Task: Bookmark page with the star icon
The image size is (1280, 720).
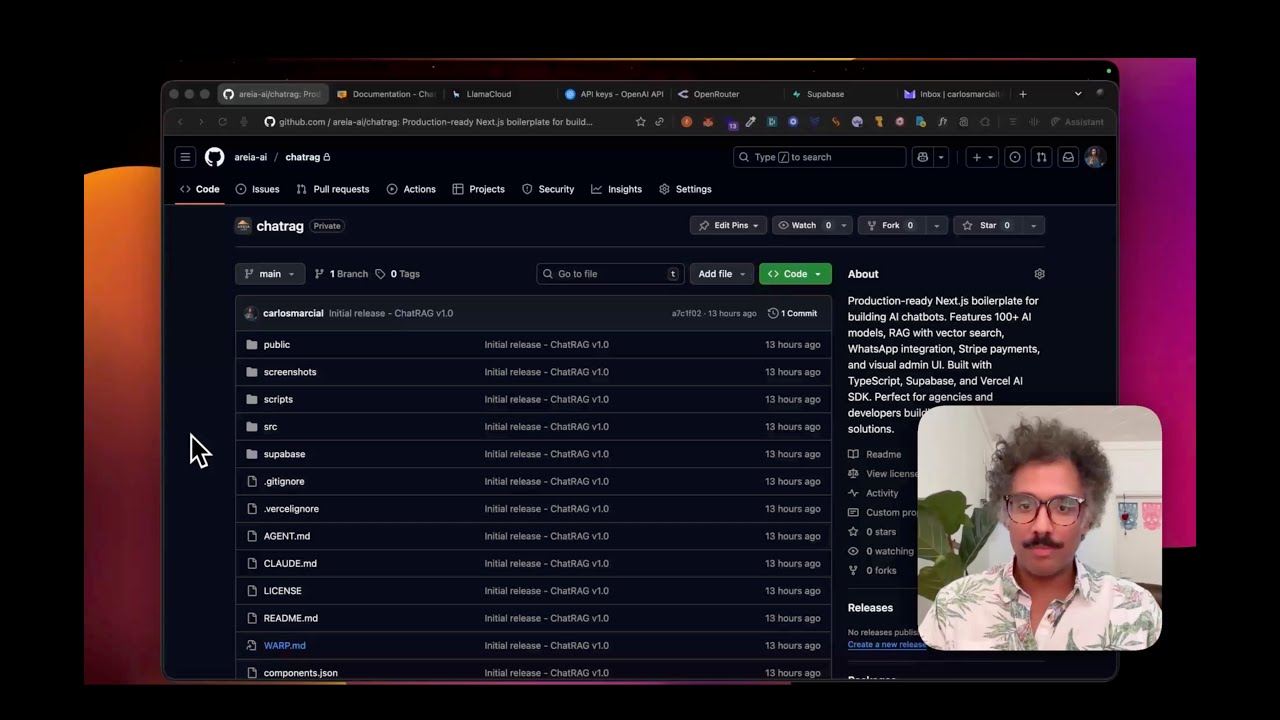Action: [640, 122]
